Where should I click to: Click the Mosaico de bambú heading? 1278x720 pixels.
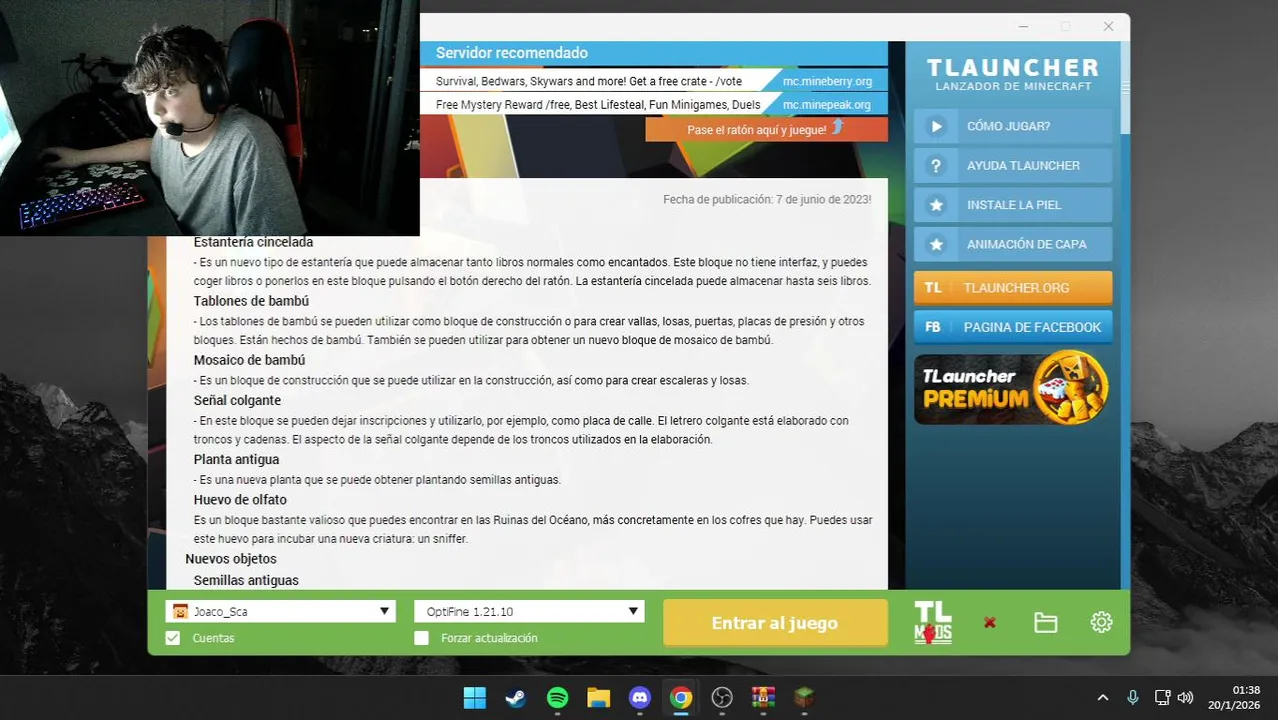click(249, 360)
